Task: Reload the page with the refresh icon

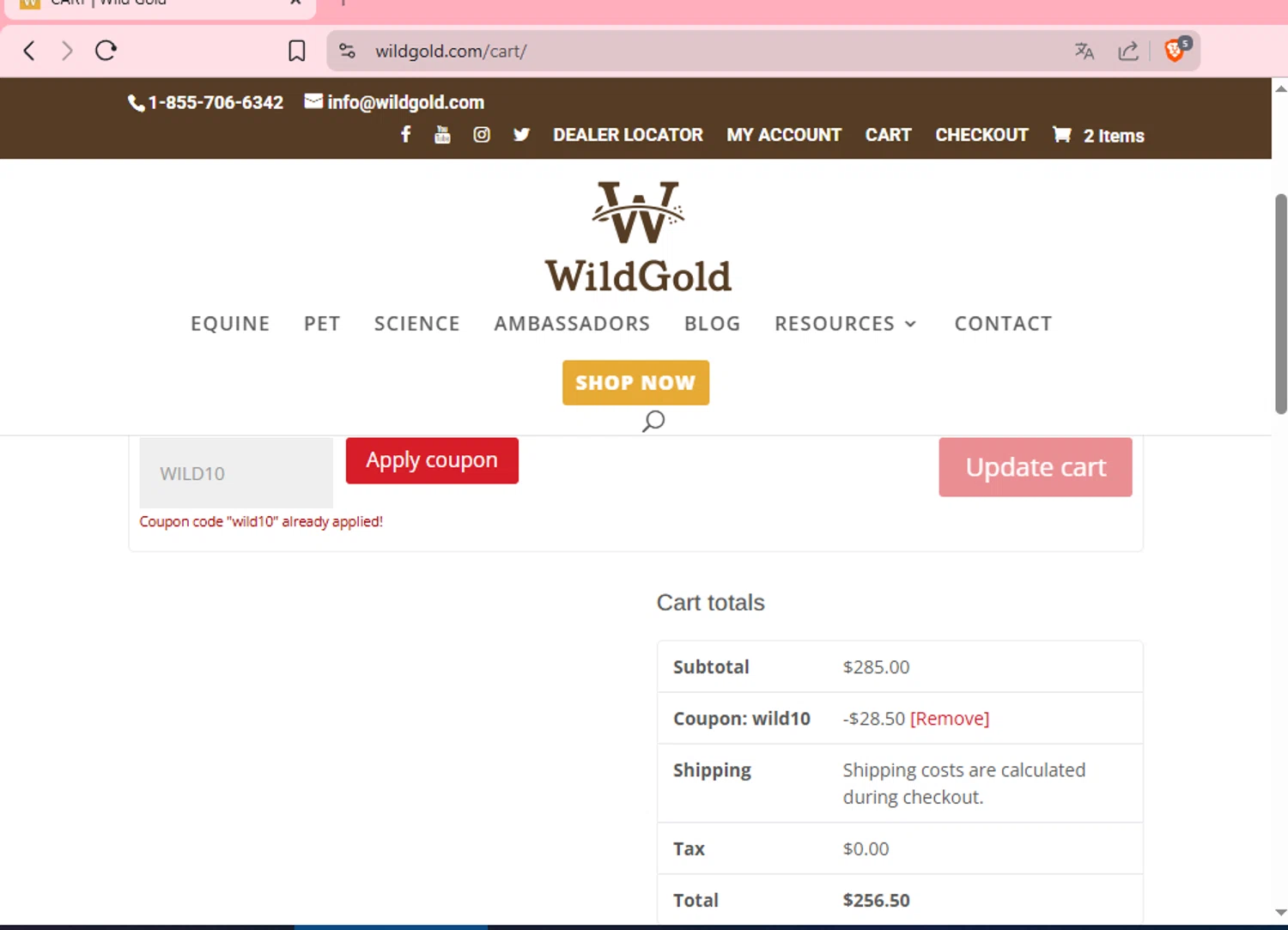Action: click(x=106, y=51)
